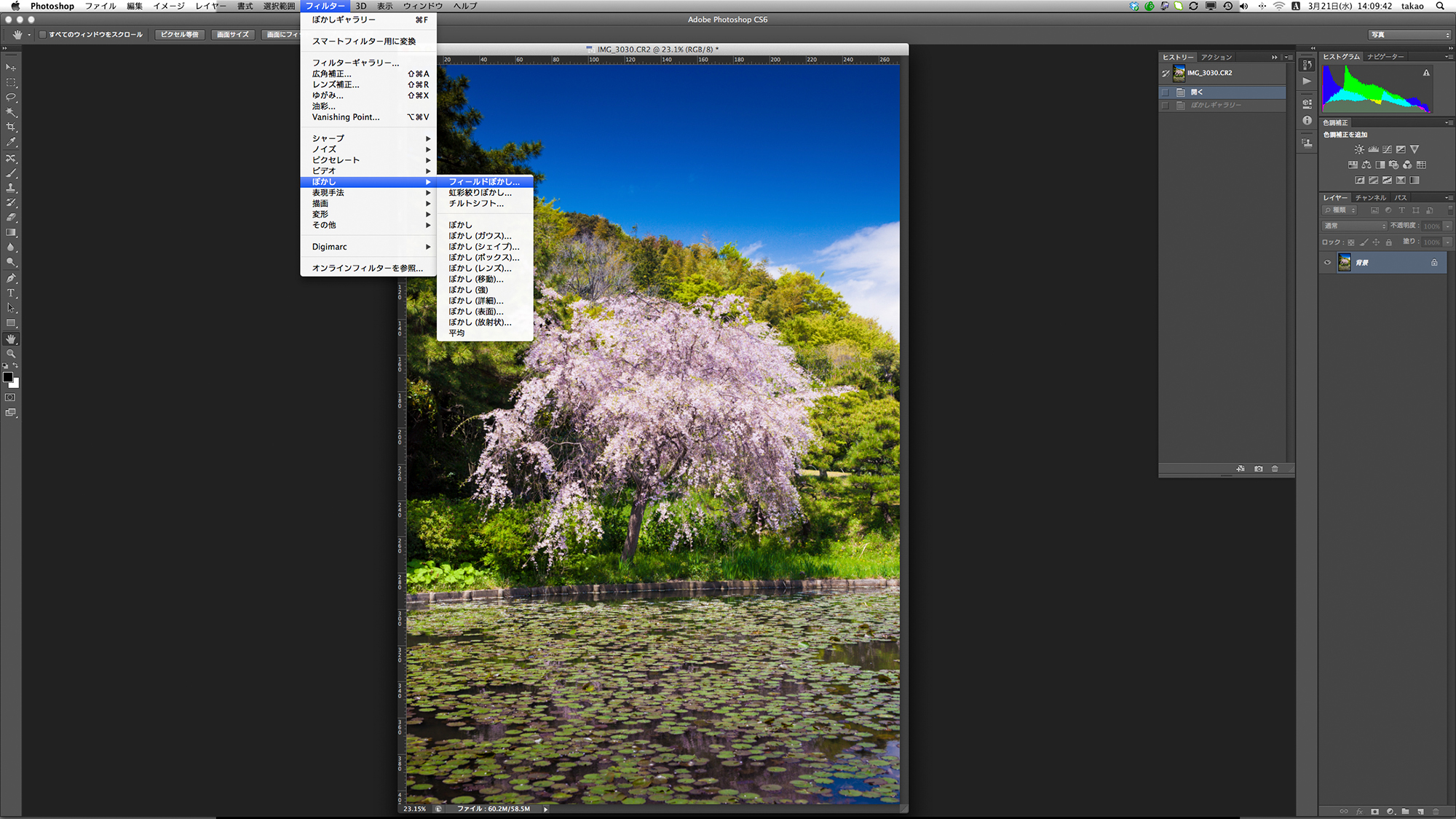The width and height of the screenshot is (1456, 819).
Task: Click the foreground color swatch
Action: 7,377
